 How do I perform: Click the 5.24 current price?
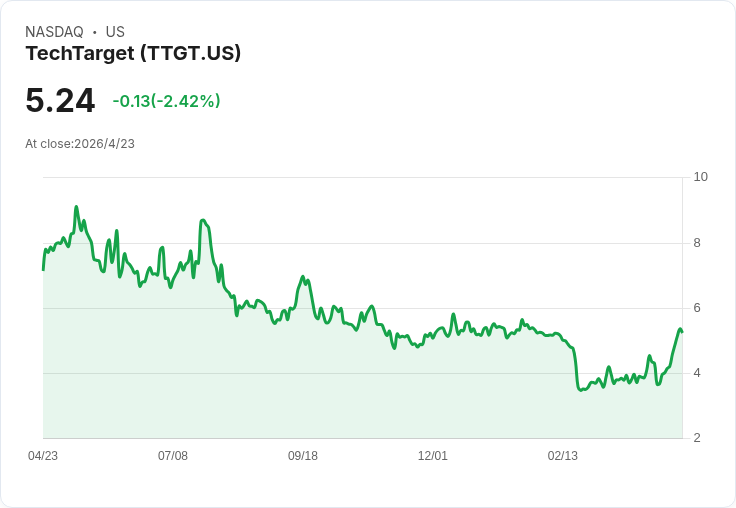tap(60, 100)
